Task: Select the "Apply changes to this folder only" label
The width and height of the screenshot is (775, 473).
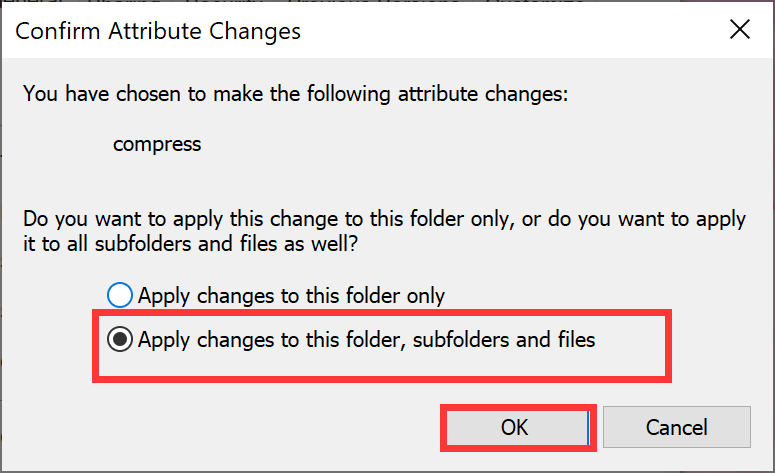Action: [x=291, y=296]
